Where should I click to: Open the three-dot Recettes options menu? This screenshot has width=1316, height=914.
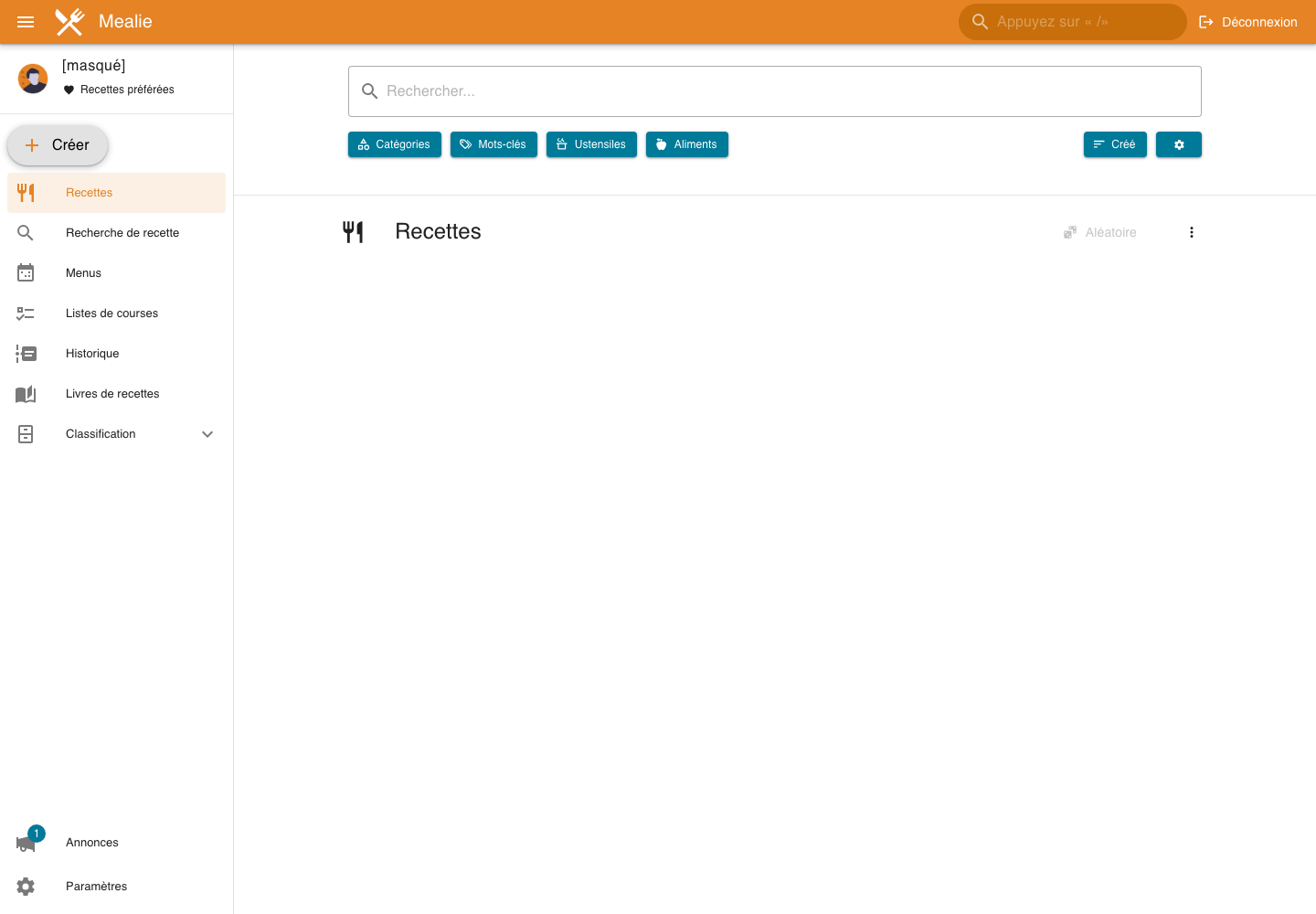[1192, 232]
